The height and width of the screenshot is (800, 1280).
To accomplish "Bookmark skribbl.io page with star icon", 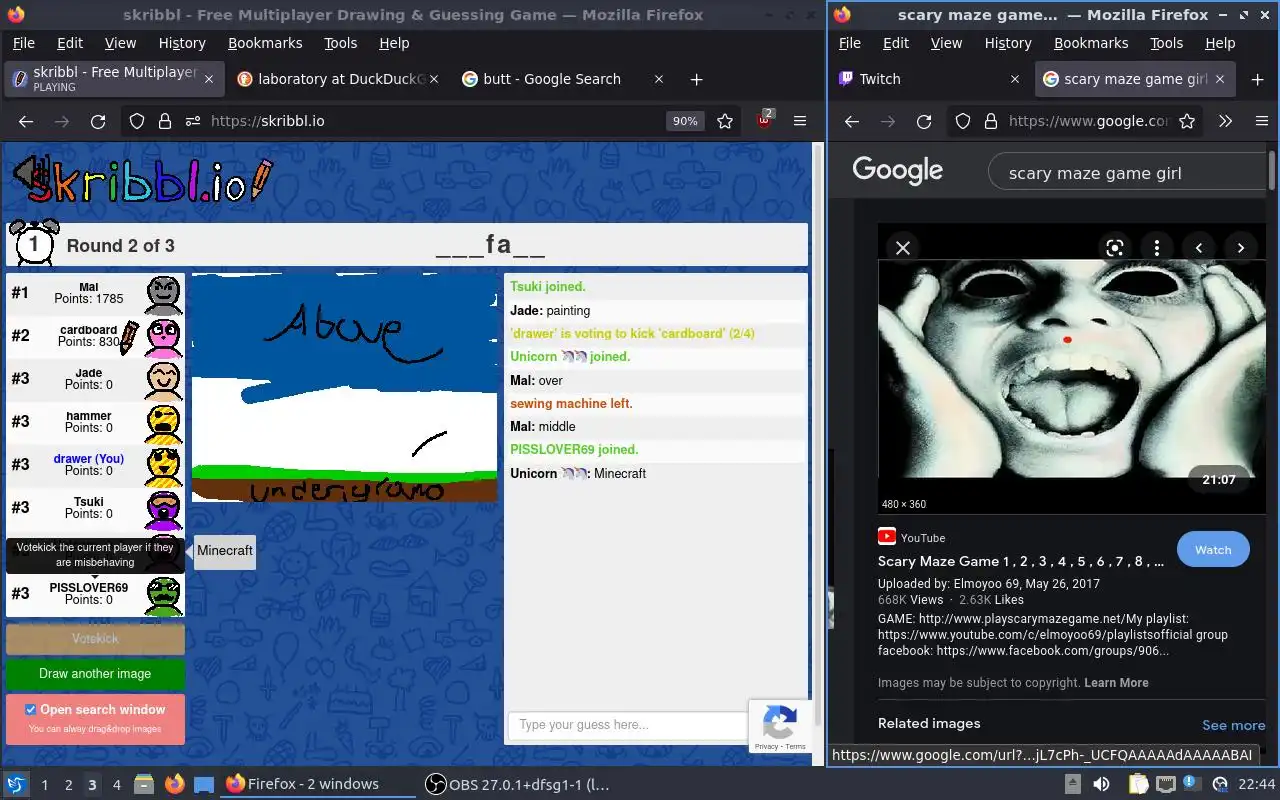I will [725, 121].
